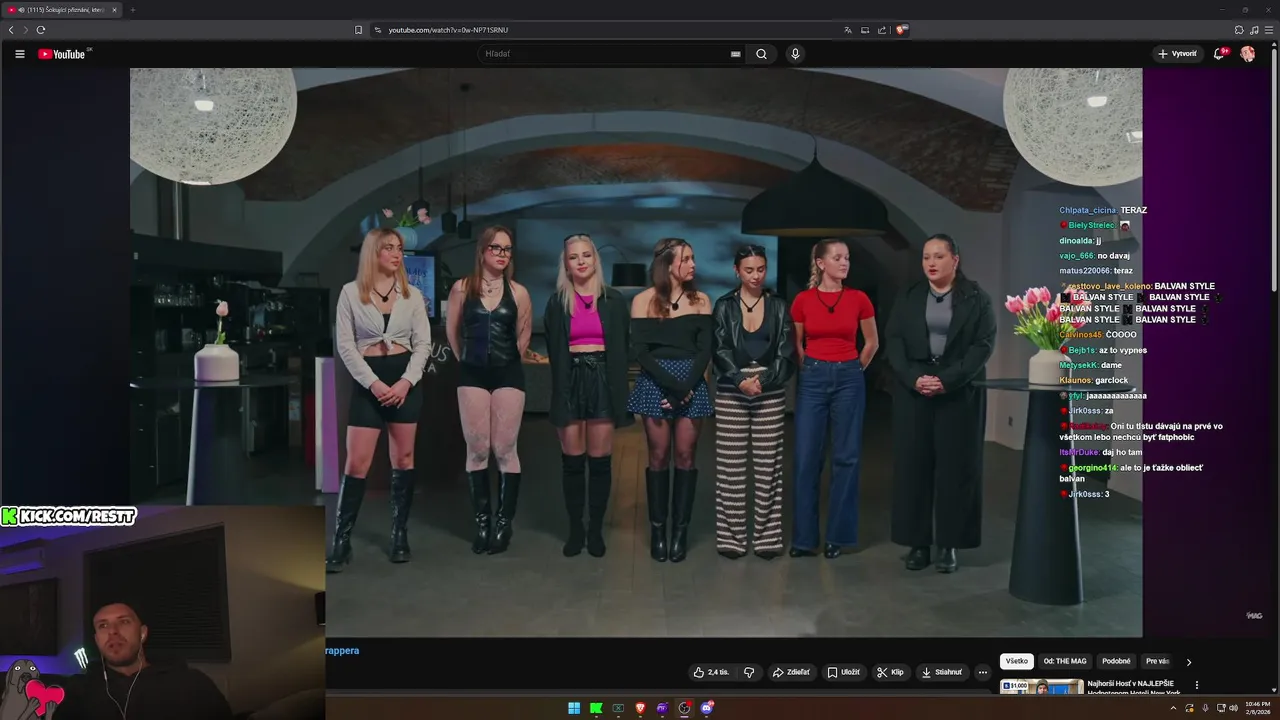Open options for Najhorší Hosť recommended video
Screen dimensions: 1280x720
click(x=1197, y=685)
